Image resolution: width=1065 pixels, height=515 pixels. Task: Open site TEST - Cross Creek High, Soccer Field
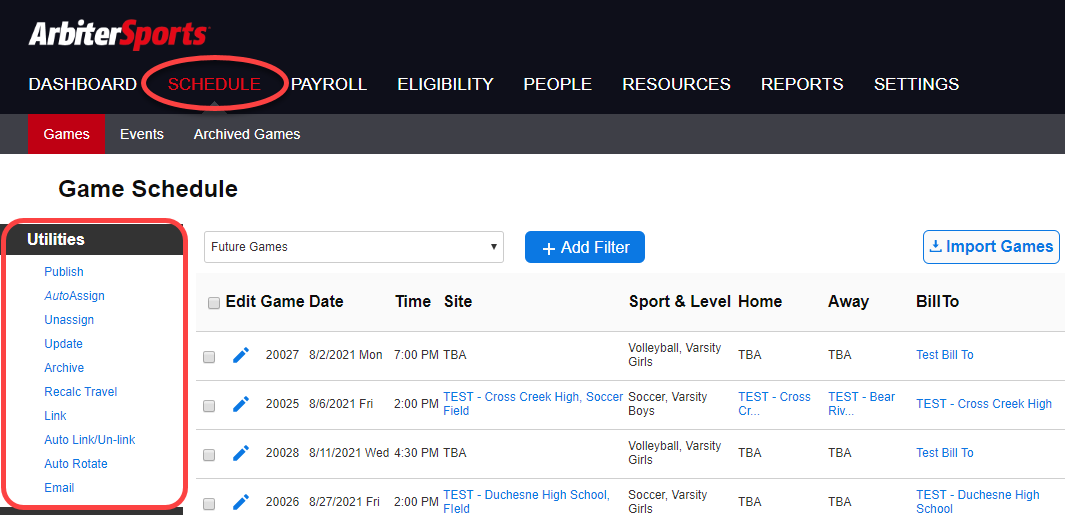pos(533,404)
